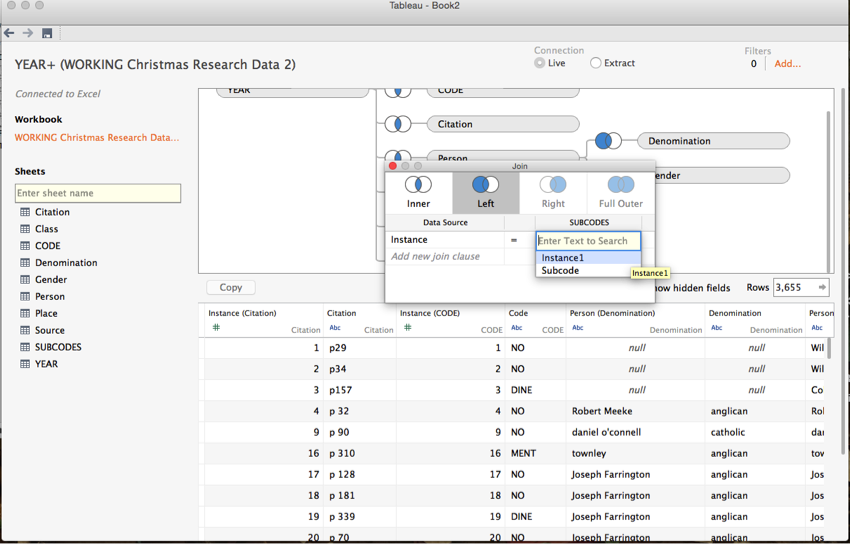Screen dimensions: 850x544
Task: Choose the Full Outer join type
Action: click(621, 193)
